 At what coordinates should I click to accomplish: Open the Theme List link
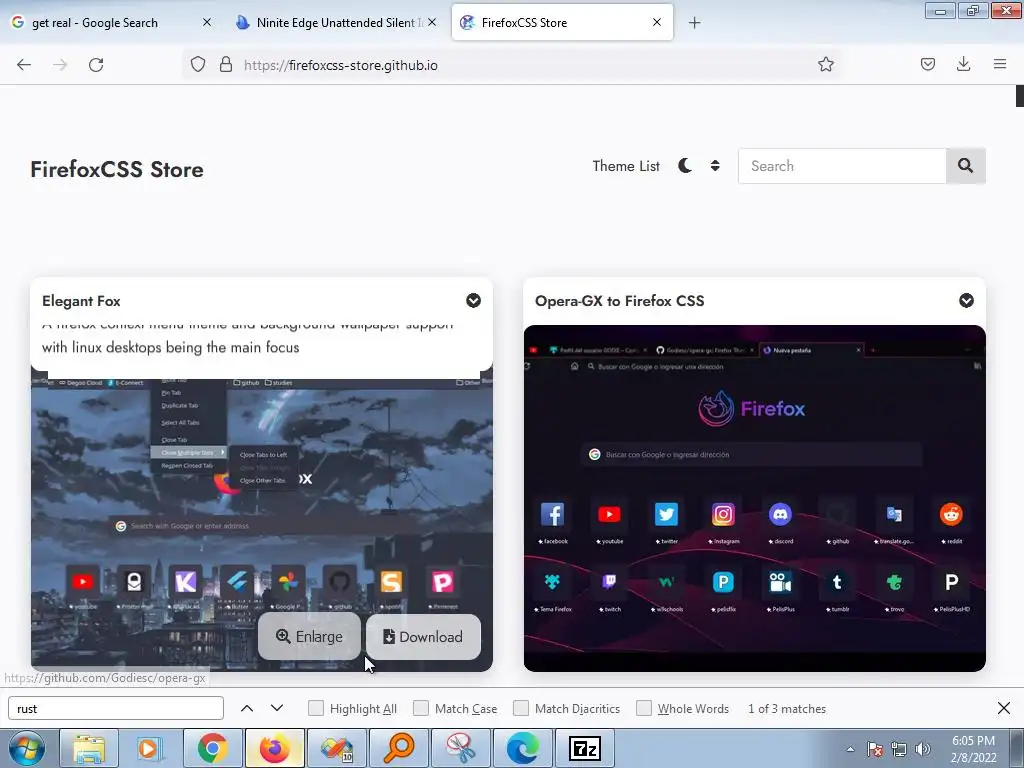(x=626, y=166)
